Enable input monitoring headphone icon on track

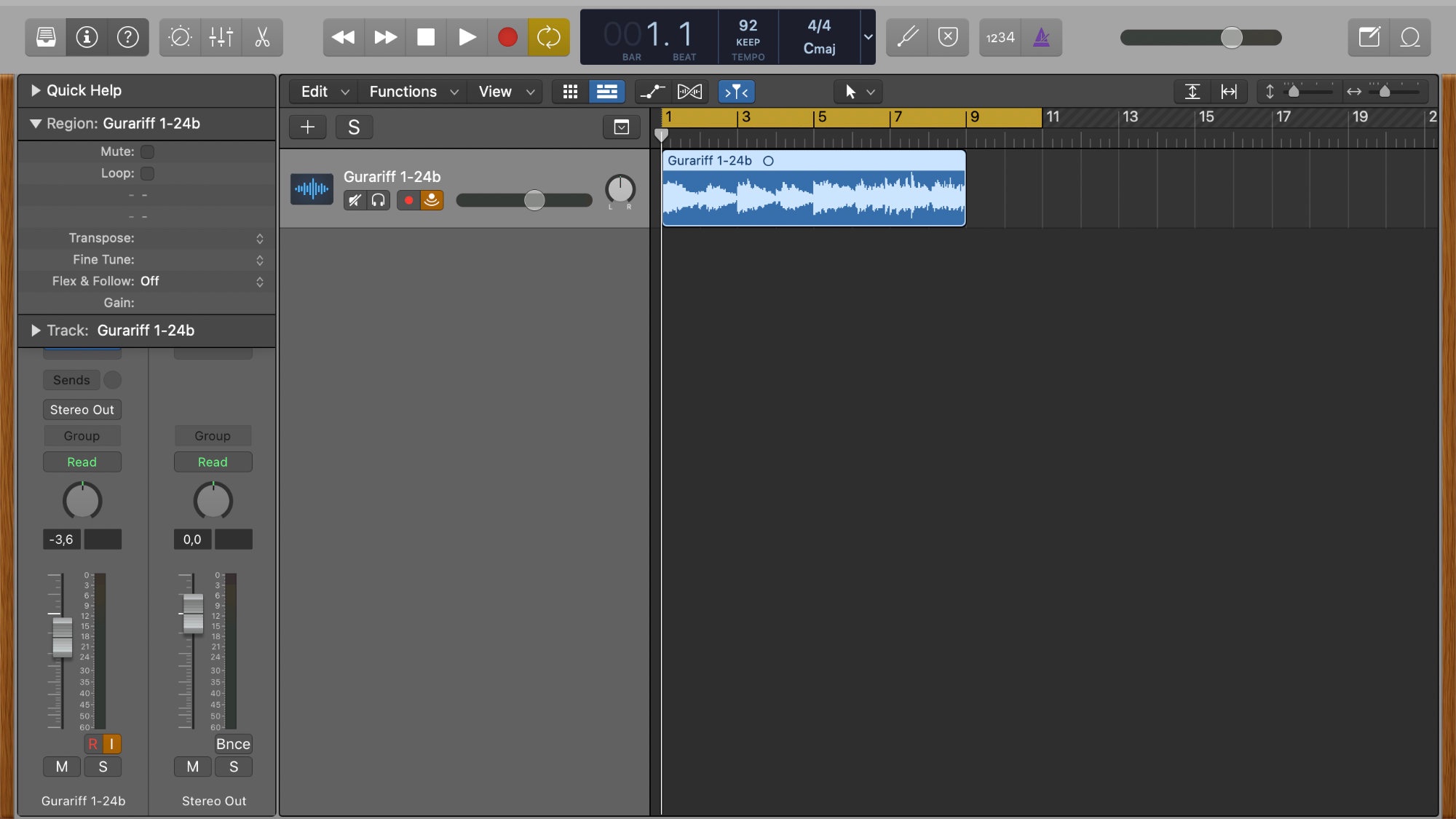[379, 200]
